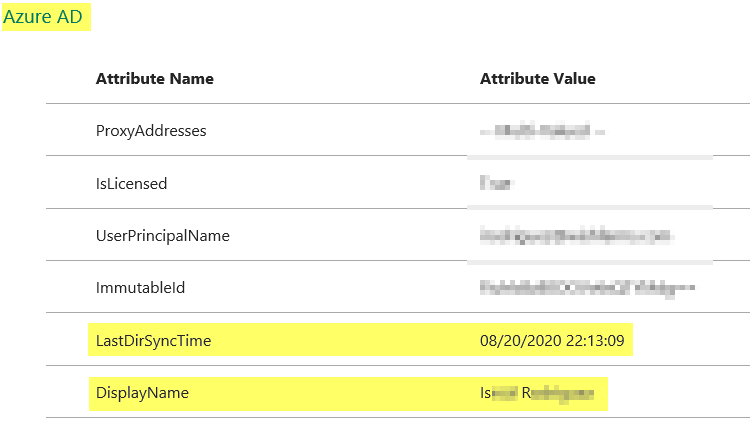Click the UserPrincipalName attribute name

coord(163,236)
